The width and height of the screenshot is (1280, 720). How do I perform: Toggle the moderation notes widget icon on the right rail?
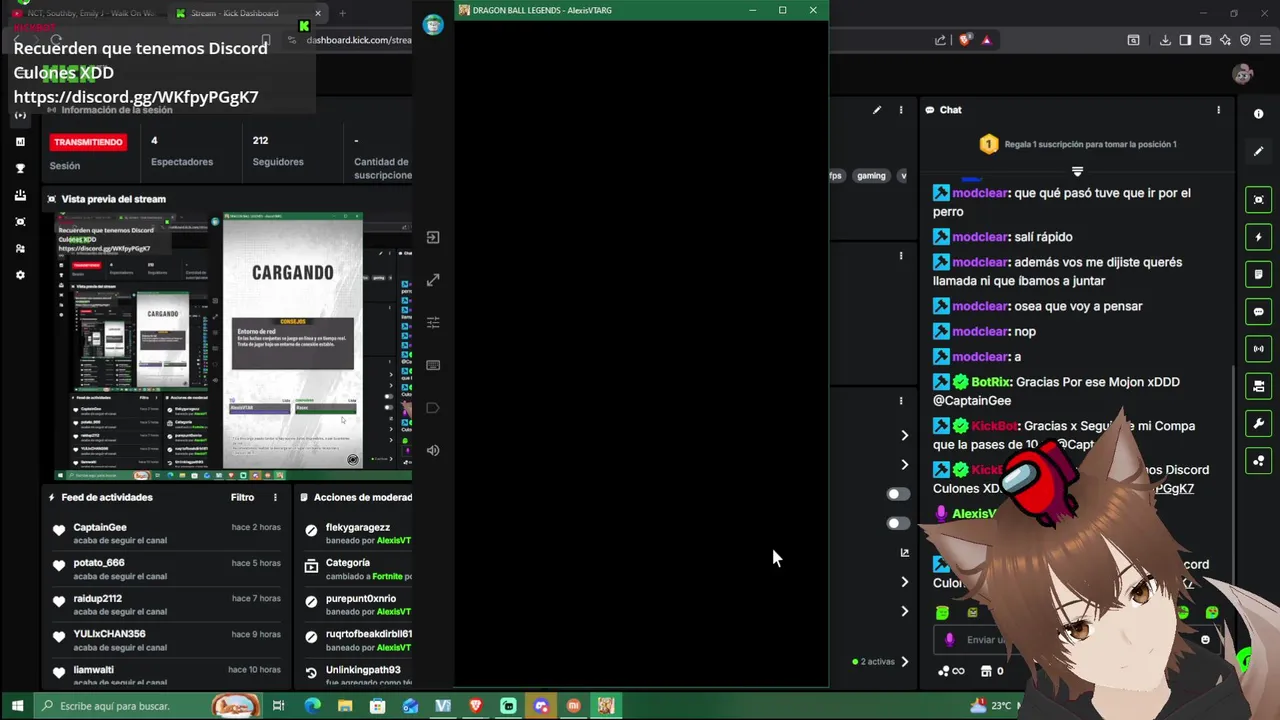(1258, 274)
